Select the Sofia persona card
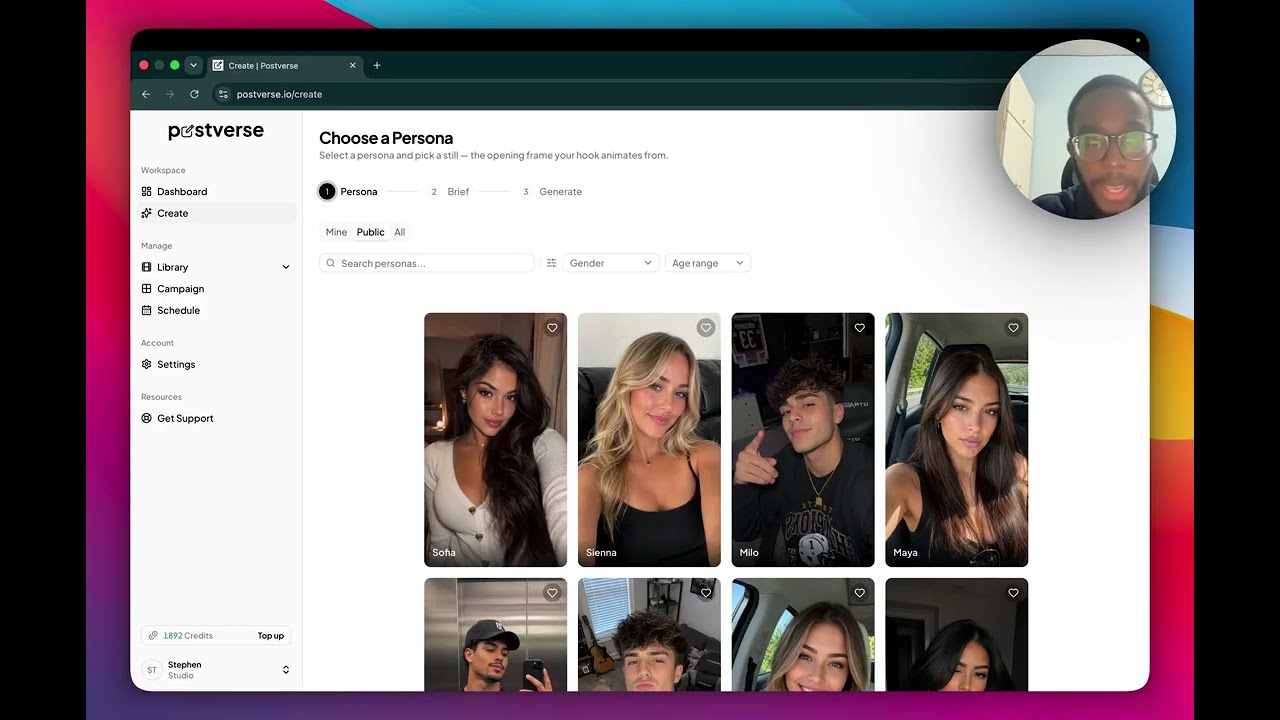Image resolution: width=1280 pixels, height=720 pixels. coord(495,440)
